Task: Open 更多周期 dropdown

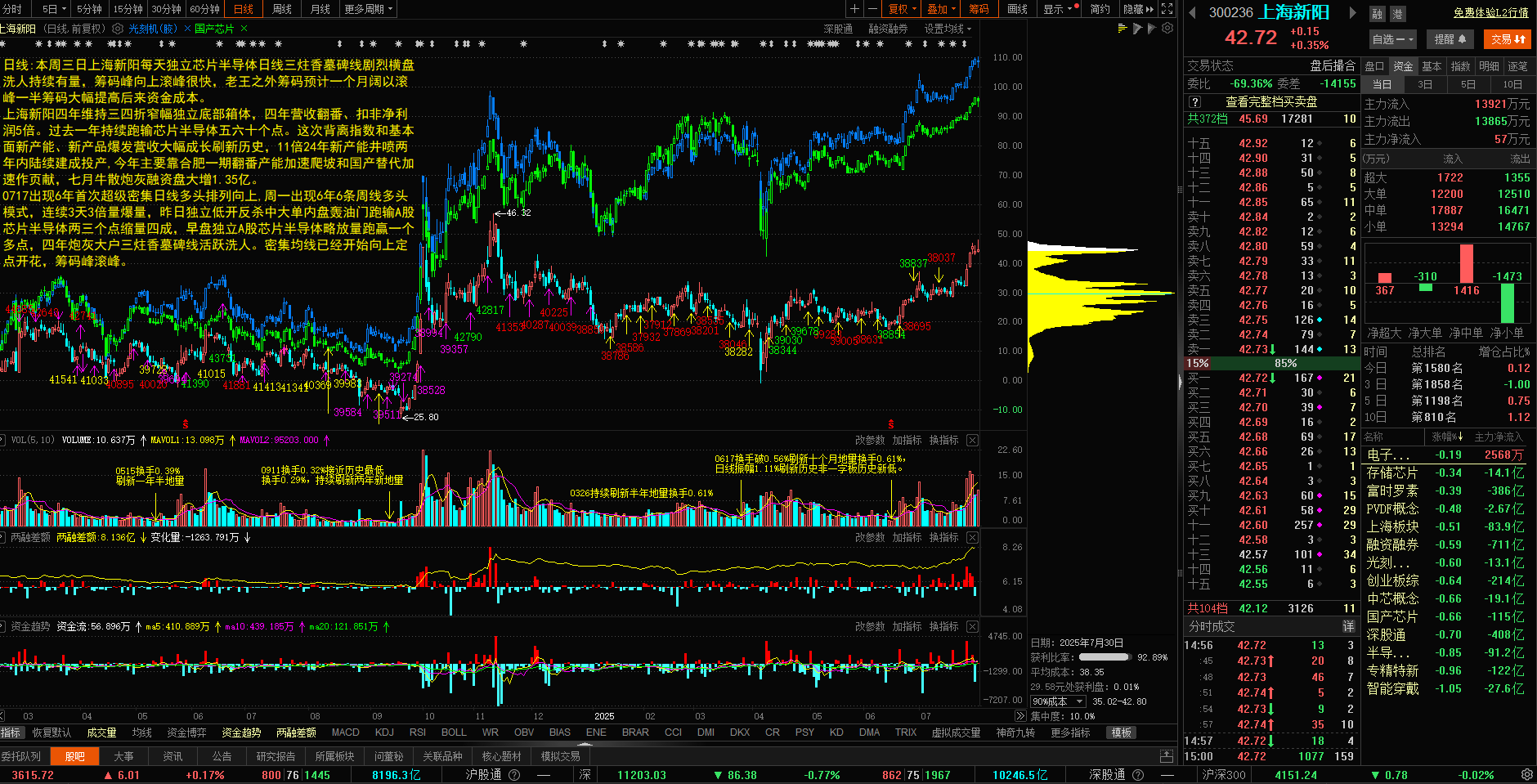Action: [369, 9]
